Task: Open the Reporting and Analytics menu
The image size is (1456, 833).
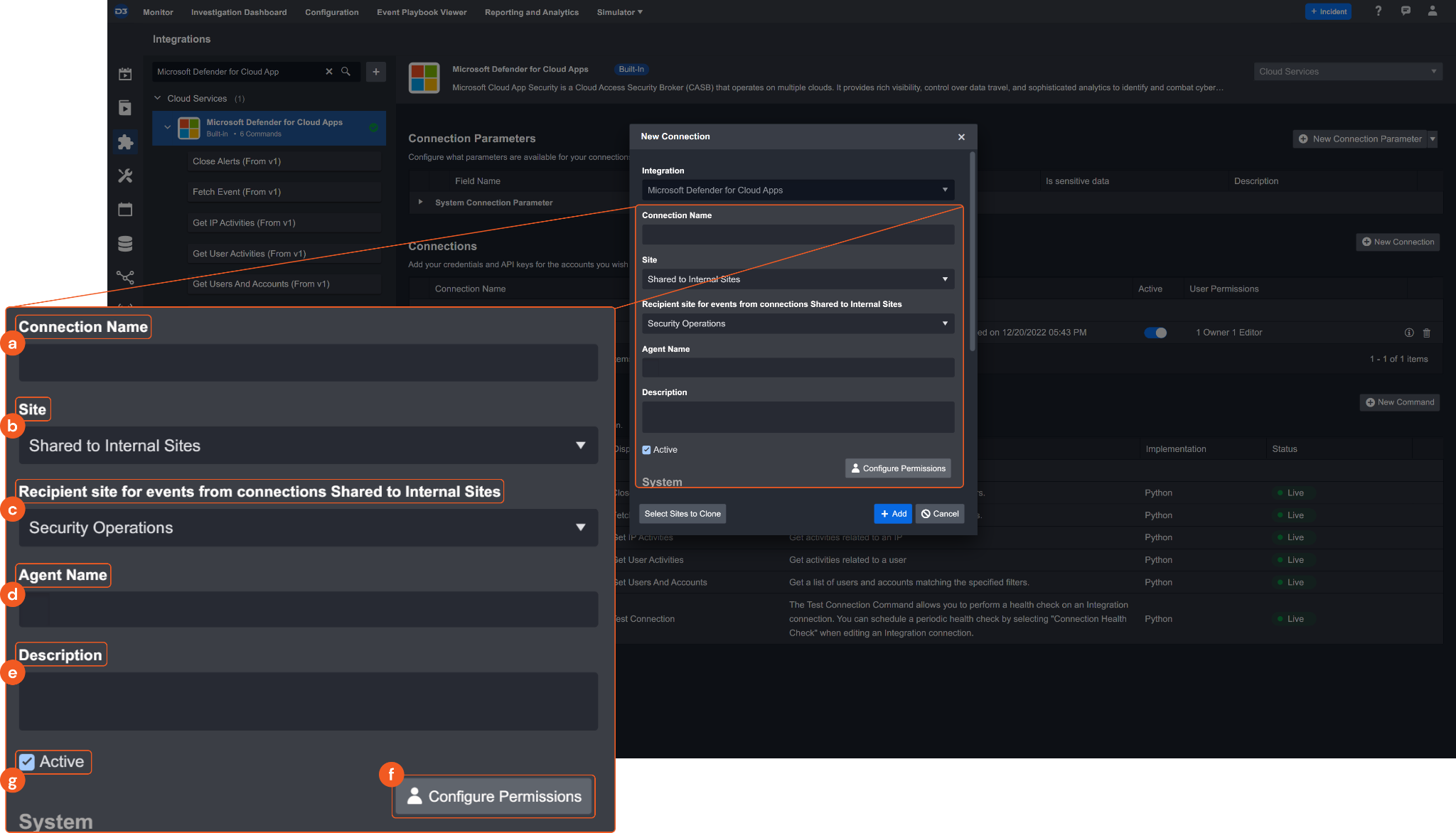Action: pyautogui.click(x=531, y=12)
